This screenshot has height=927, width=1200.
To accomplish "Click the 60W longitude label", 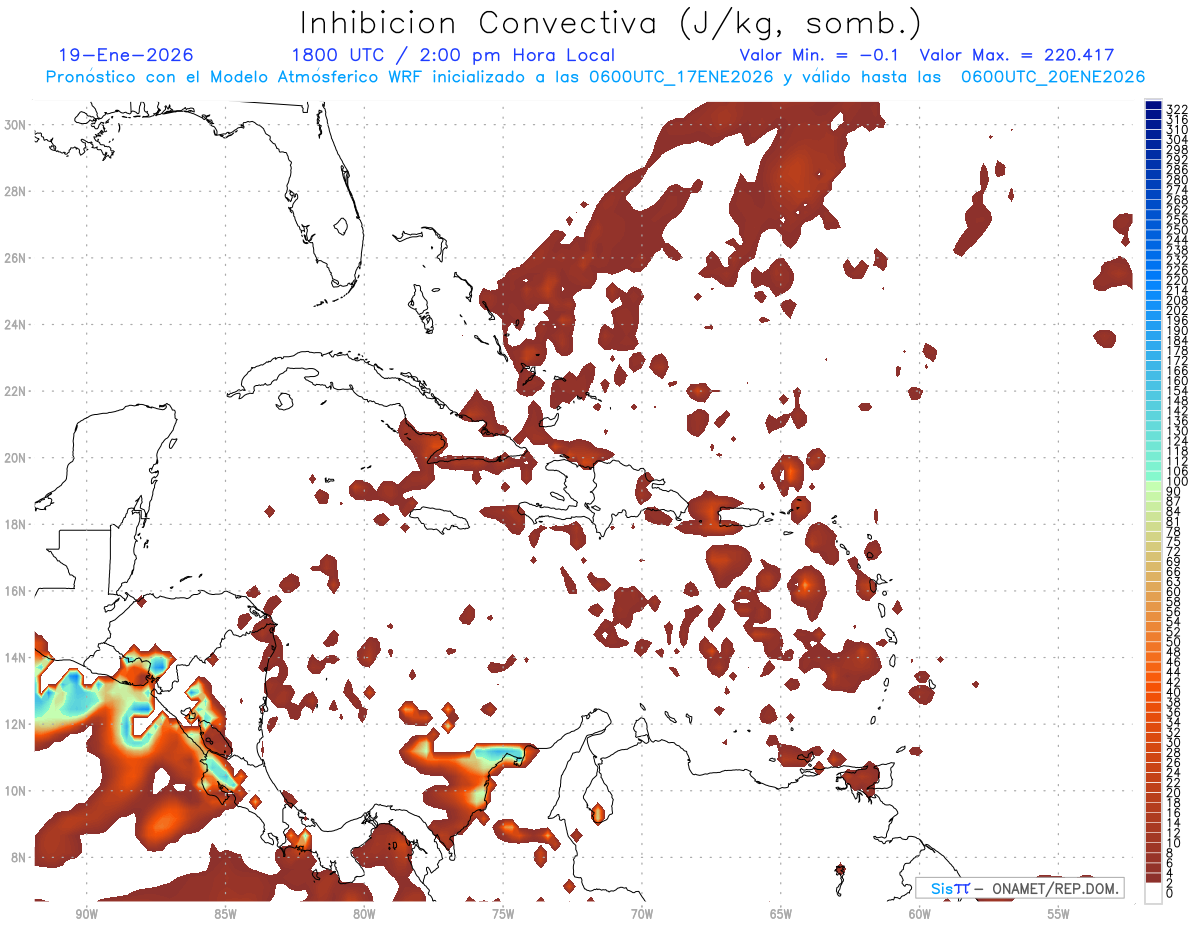I will coord(920,914).
